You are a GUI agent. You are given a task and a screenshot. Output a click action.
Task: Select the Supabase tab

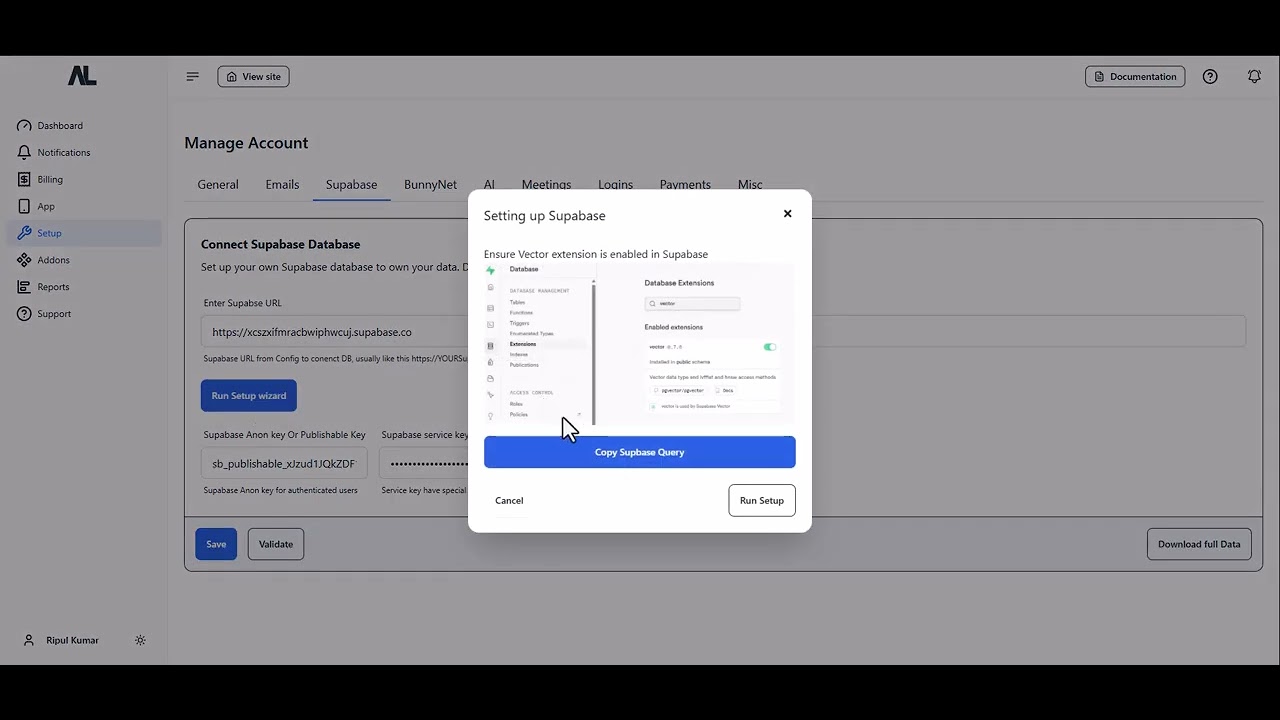[351, 185]
